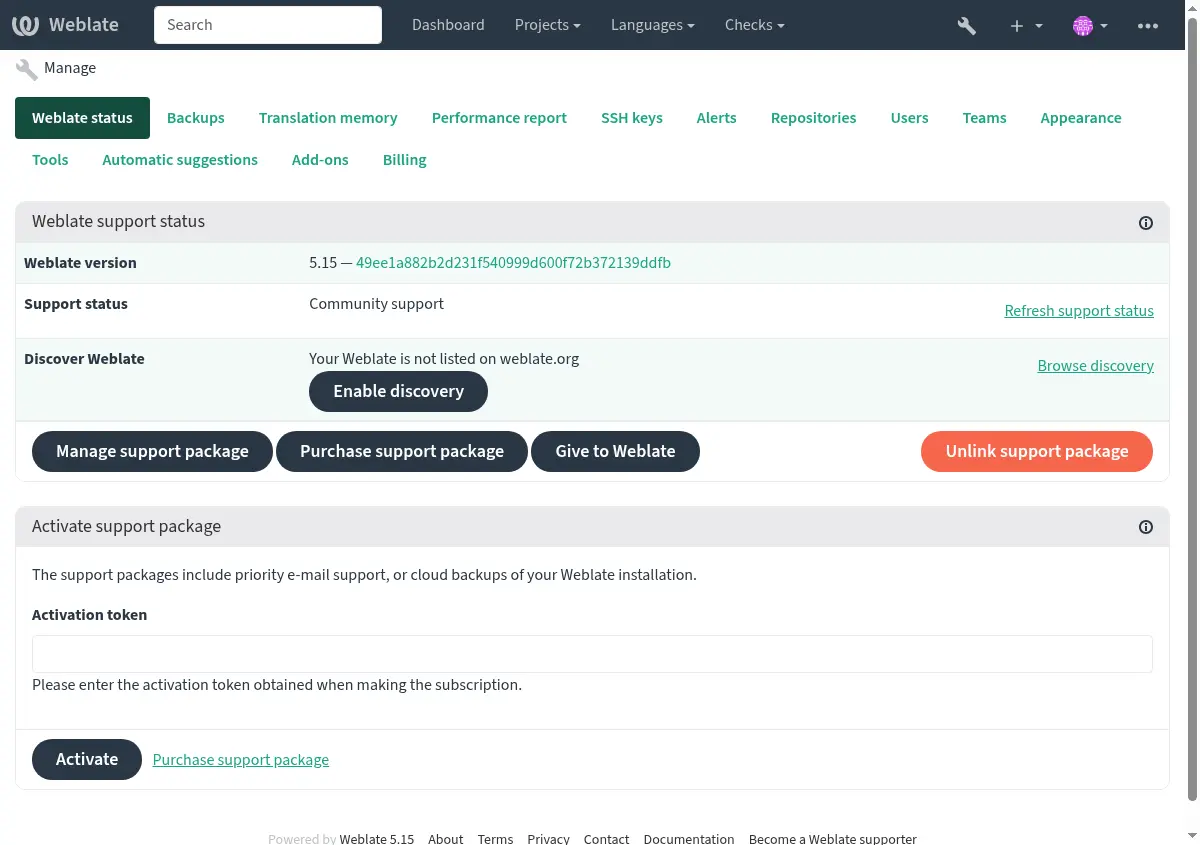The image size is (1200, 845).
Task: Open the Performance report tab
Action: click(499, 118)
